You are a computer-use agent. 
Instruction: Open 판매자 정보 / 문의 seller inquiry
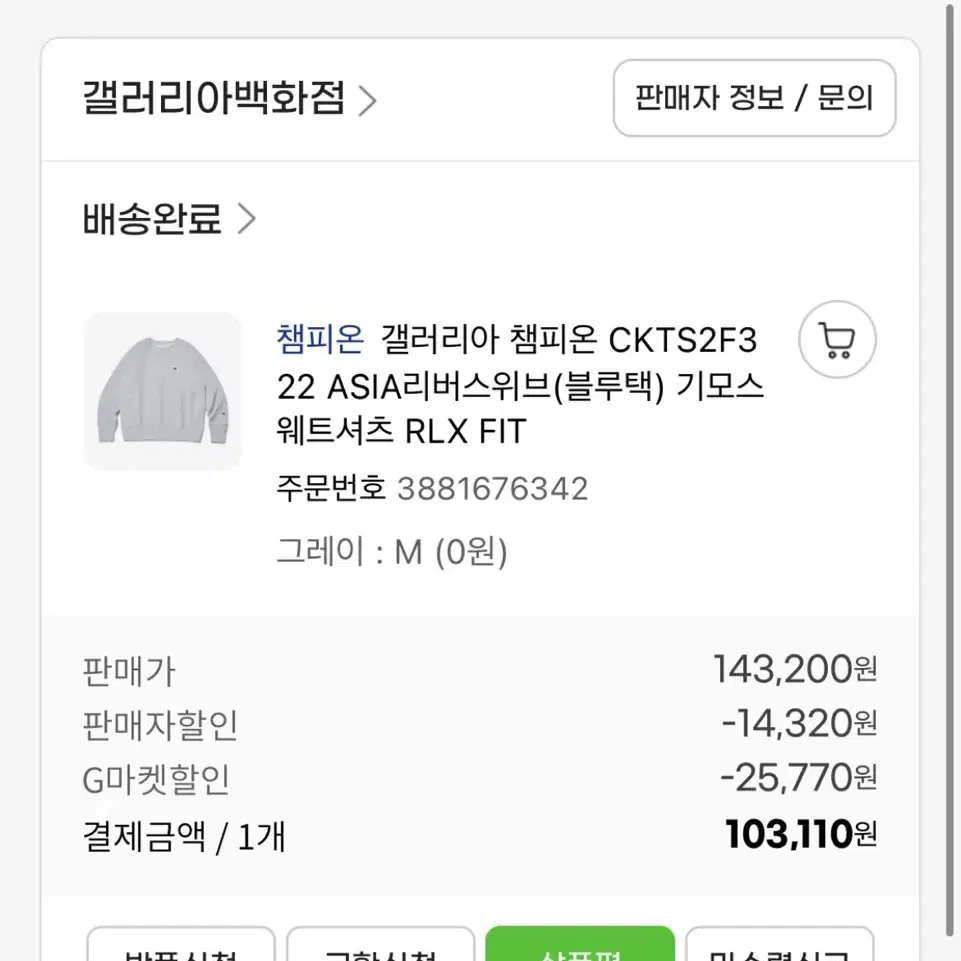click(754, 98)
